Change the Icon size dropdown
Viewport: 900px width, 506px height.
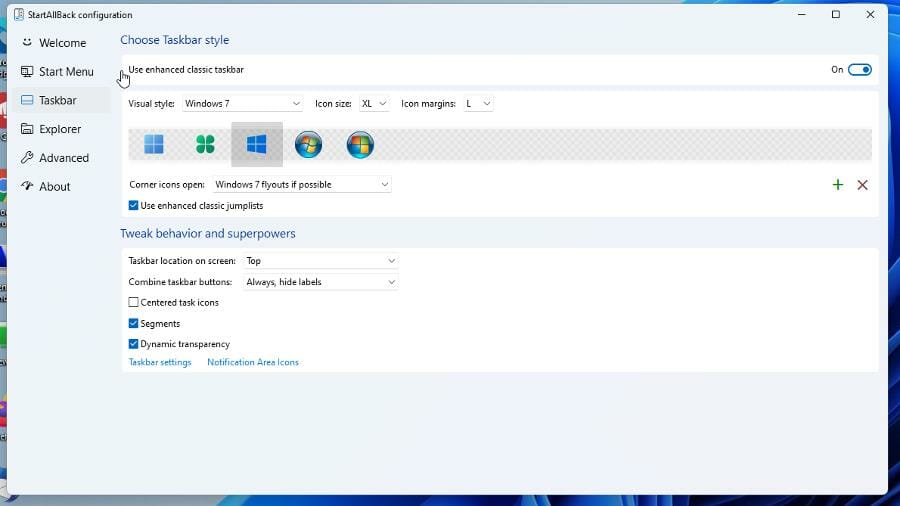[374, 104]
